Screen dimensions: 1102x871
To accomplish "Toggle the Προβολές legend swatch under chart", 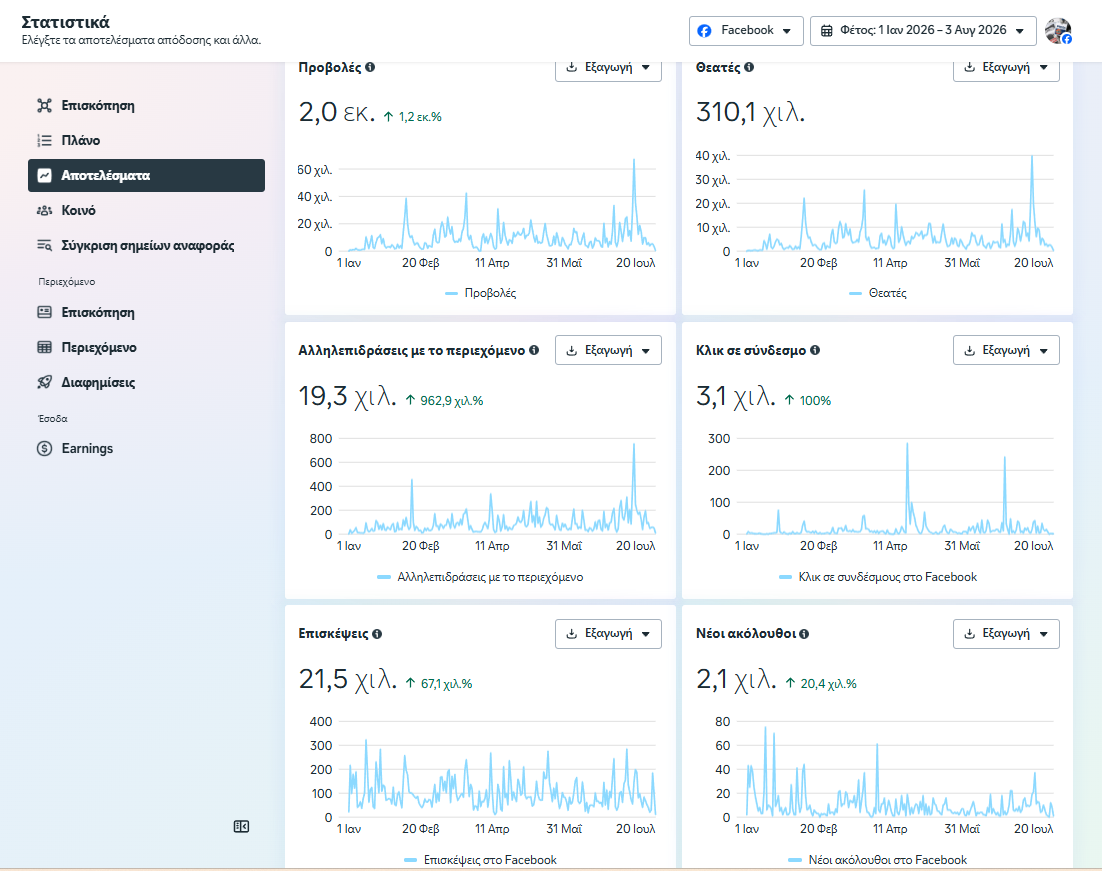I will tap(451, 293).
